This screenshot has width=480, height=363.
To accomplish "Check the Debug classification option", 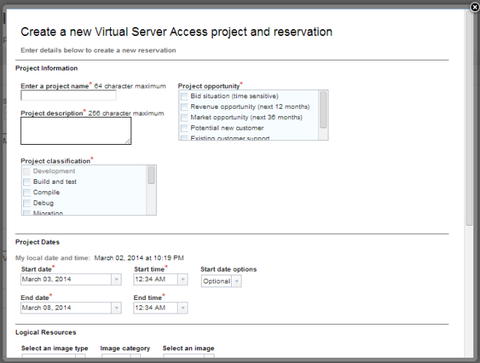I will 27,203.
